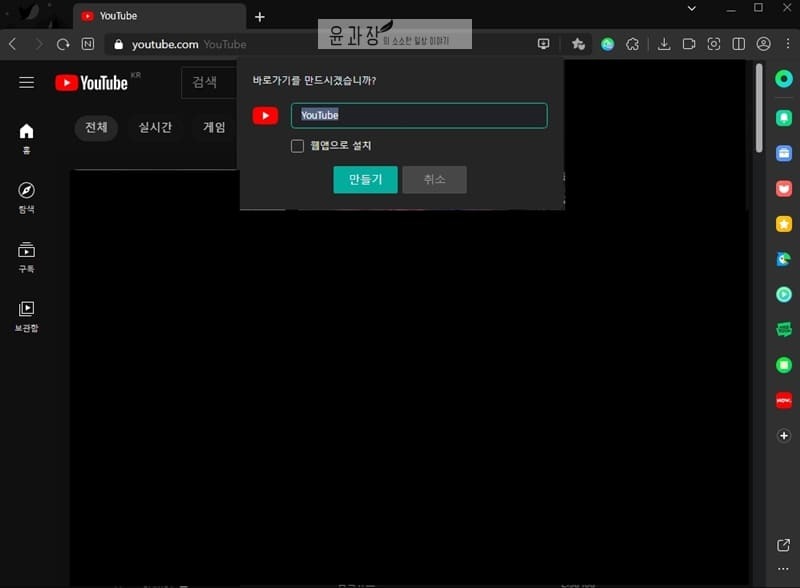Open YouTube hamburger guide menu
800x588 pixels.
[27, 82]
